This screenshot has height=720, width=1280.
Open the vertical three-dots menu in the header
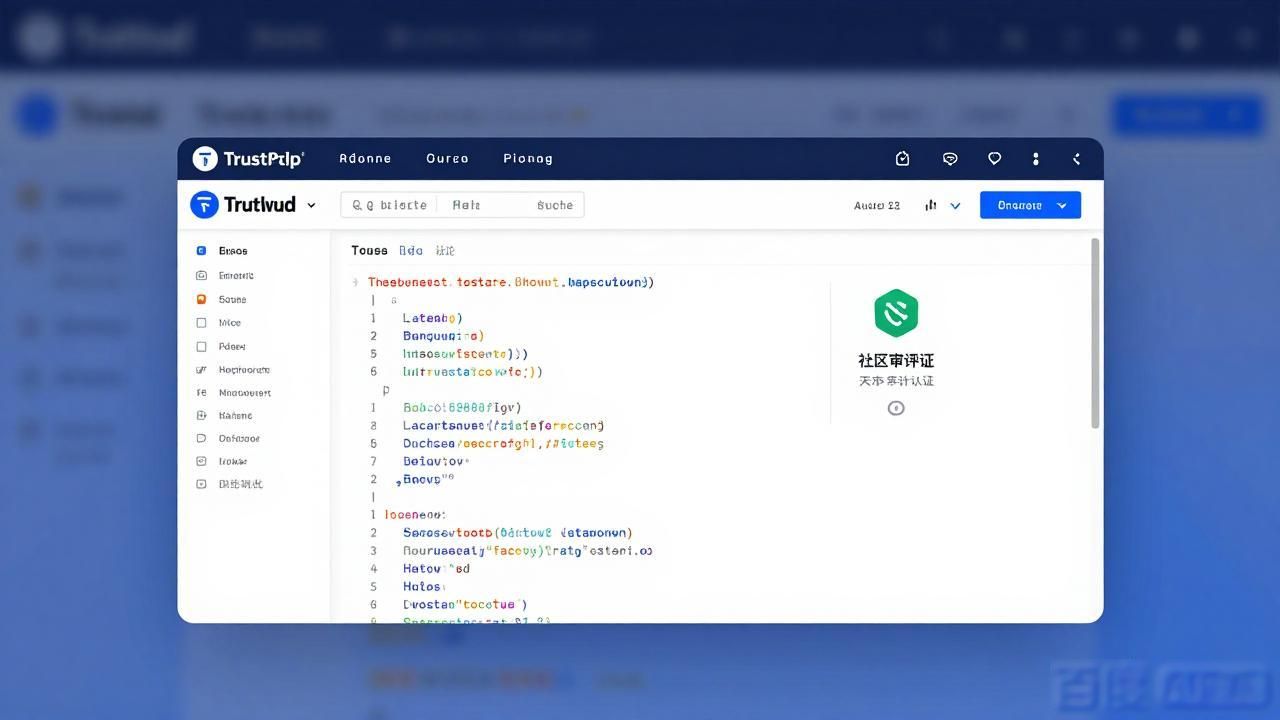1036,159
